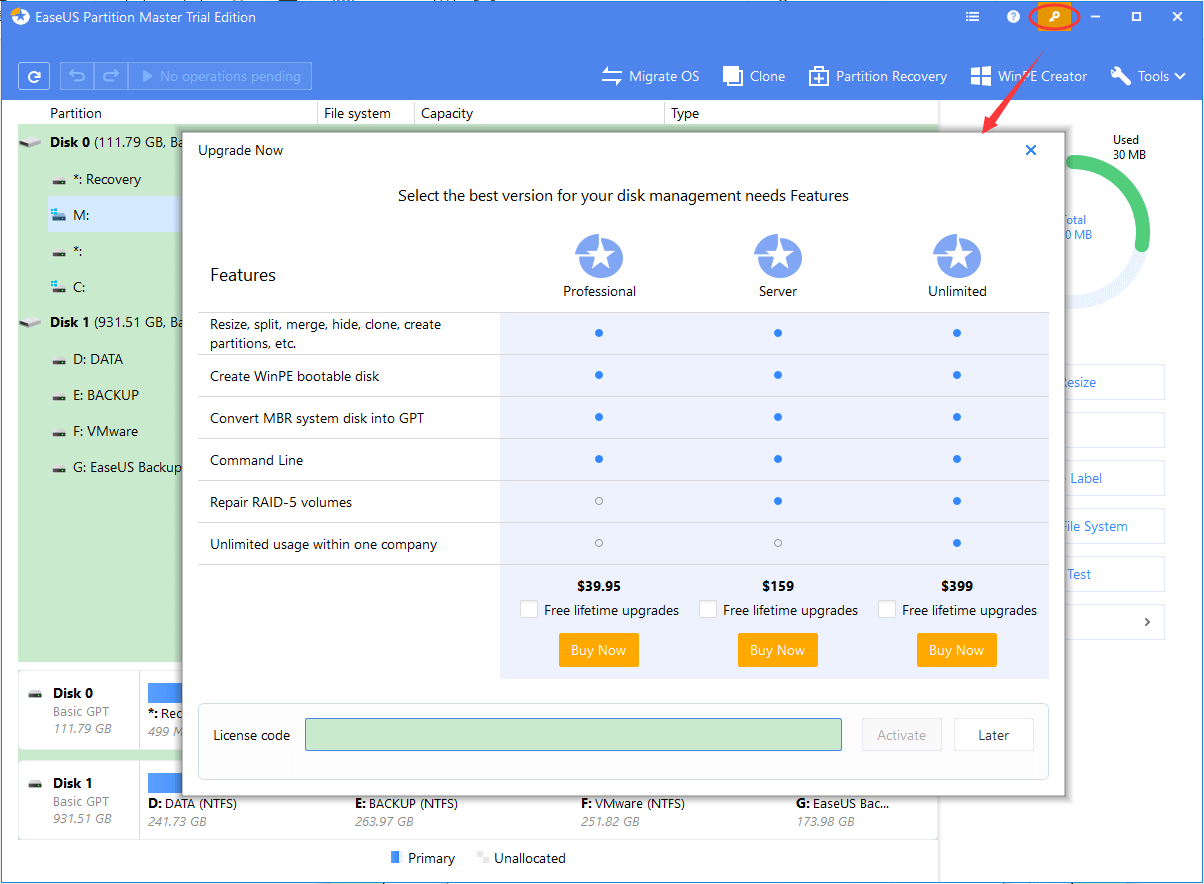This screenshot has height=884, width=1204.
Task: Click the refresh disk information icon
Action: coord(34,76)
